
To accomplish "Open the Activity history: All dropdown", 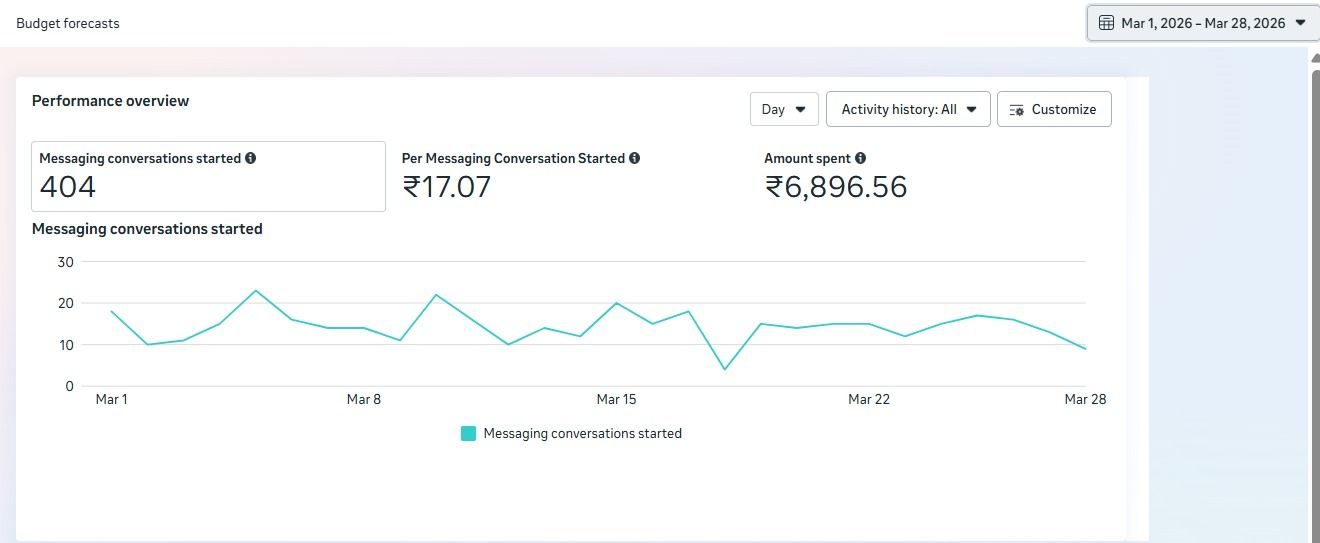I will click(908, 109).
